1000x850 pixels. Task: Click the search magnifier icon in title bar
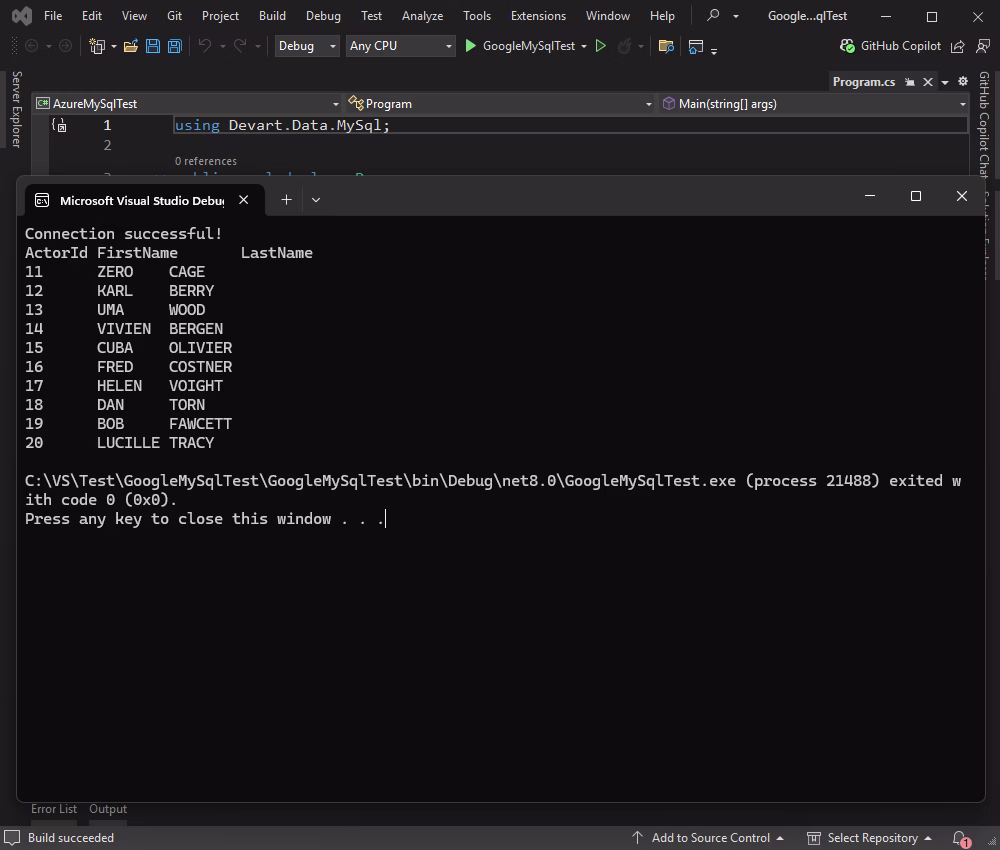(713, 16)
